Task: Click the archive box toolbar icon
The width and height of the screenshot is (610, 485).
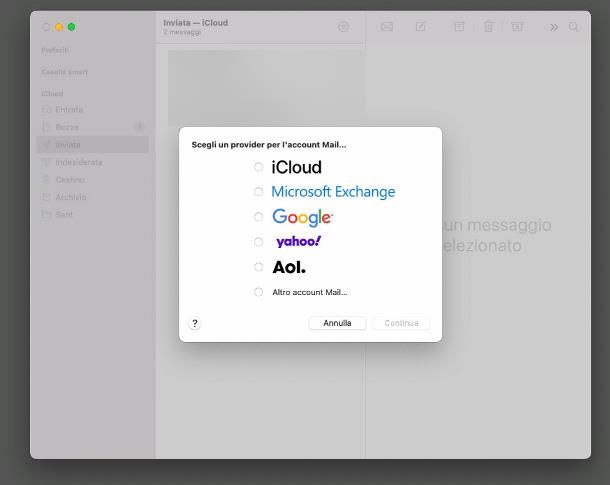Action: pyautogui.click(x=459, y=26)
